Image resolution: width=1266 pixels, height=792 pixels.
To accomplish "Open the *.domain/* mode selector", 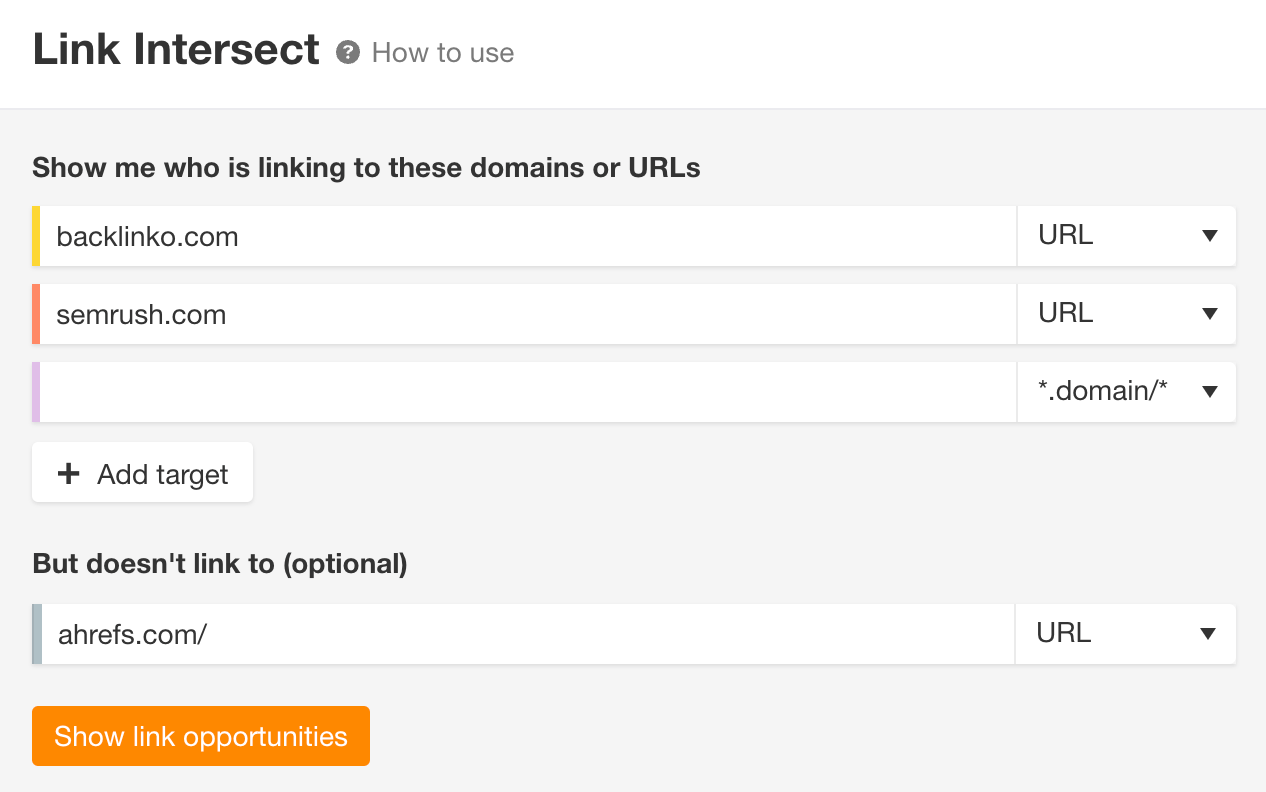I will click(1126, 392).
